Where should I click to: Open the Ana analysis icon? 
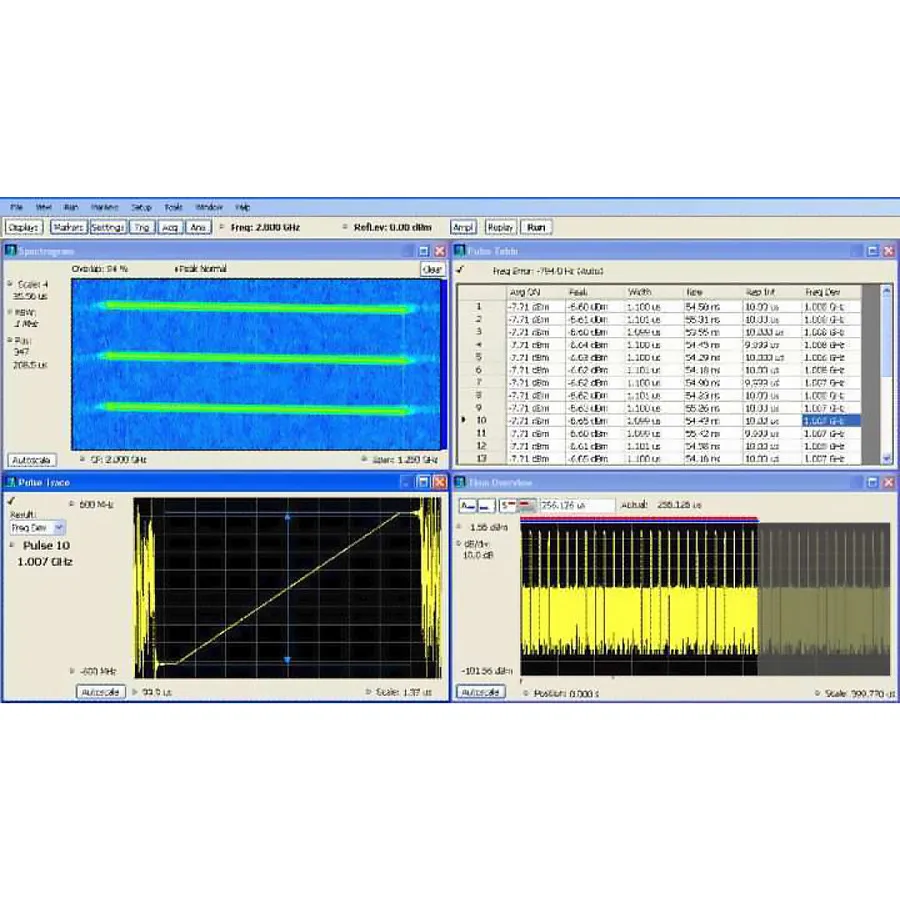point(197,227)
